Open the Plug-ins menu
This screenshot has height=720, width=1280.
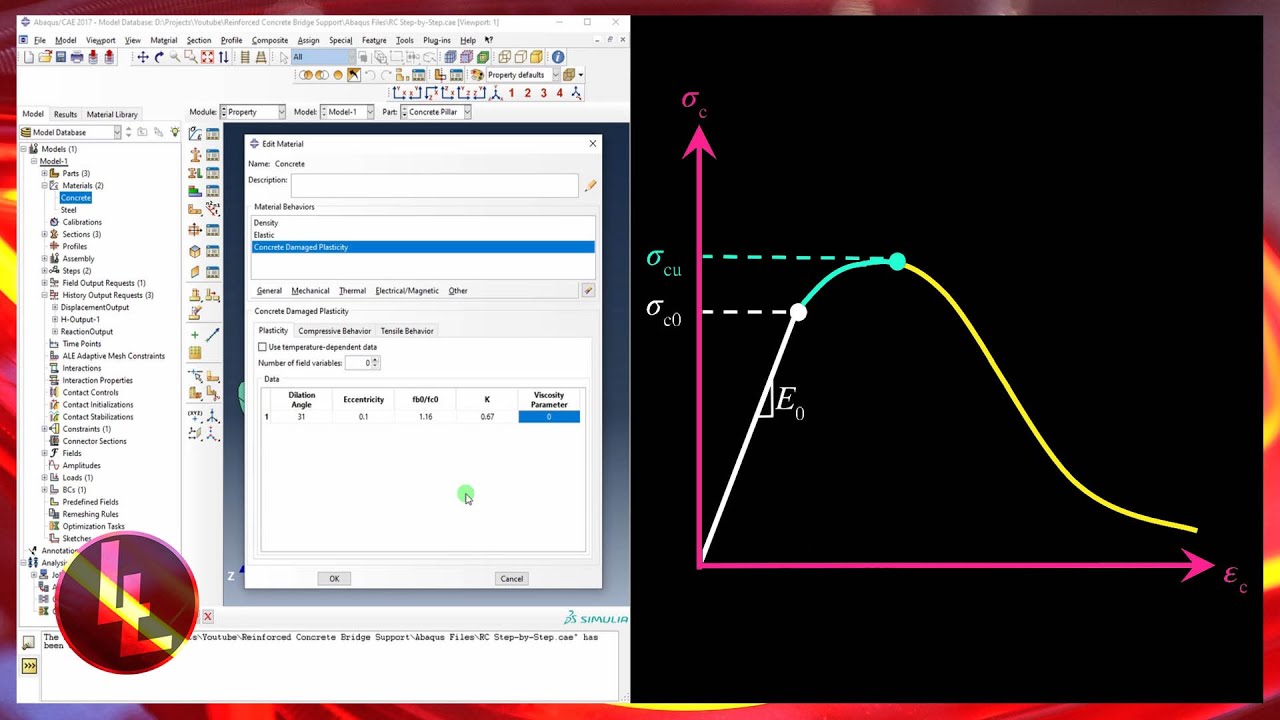(x=436, y=40)
